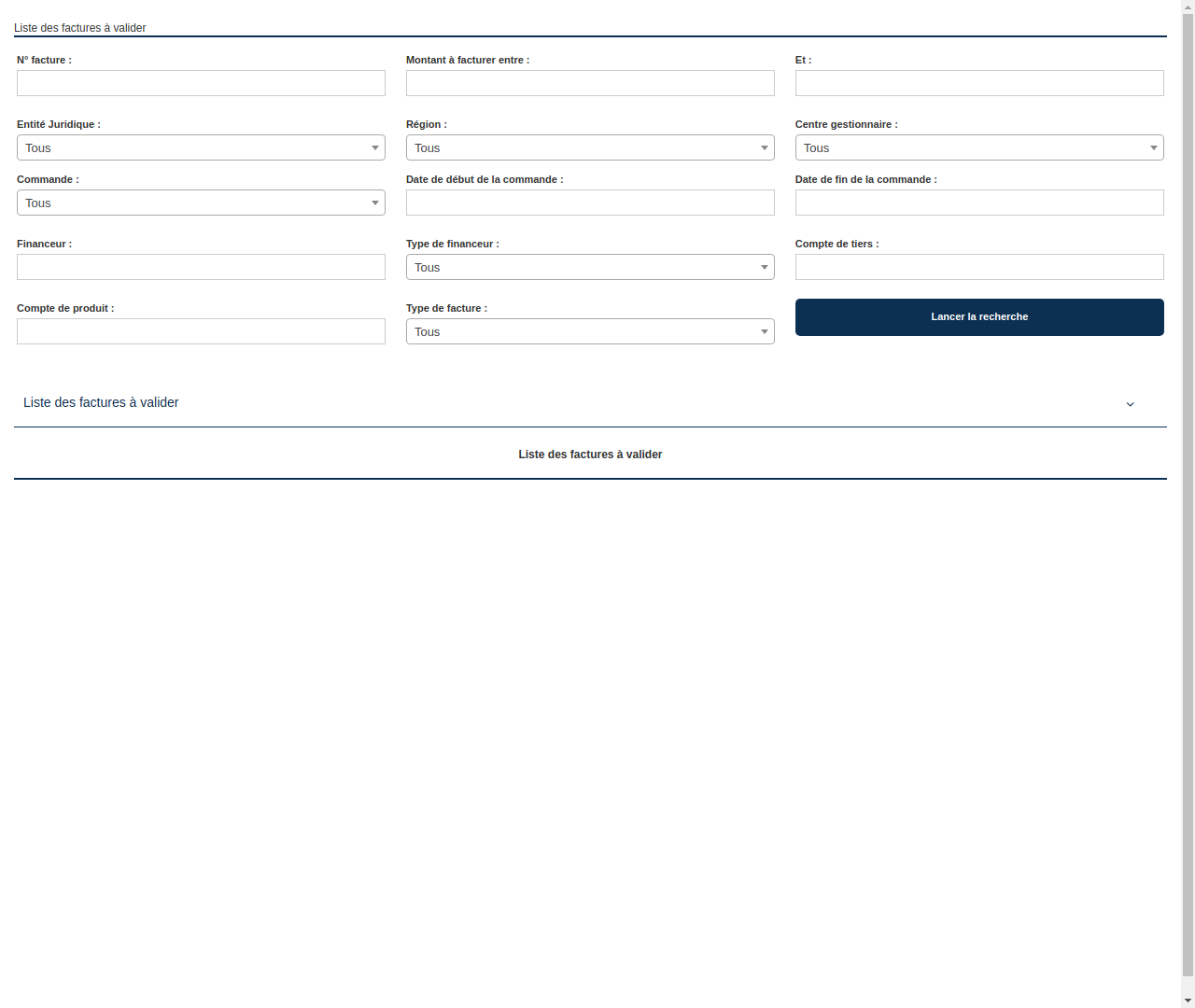The width and height of the screenshot is (1195, 1008).
Task: Select the Compte de produit field
Action: 201,331
